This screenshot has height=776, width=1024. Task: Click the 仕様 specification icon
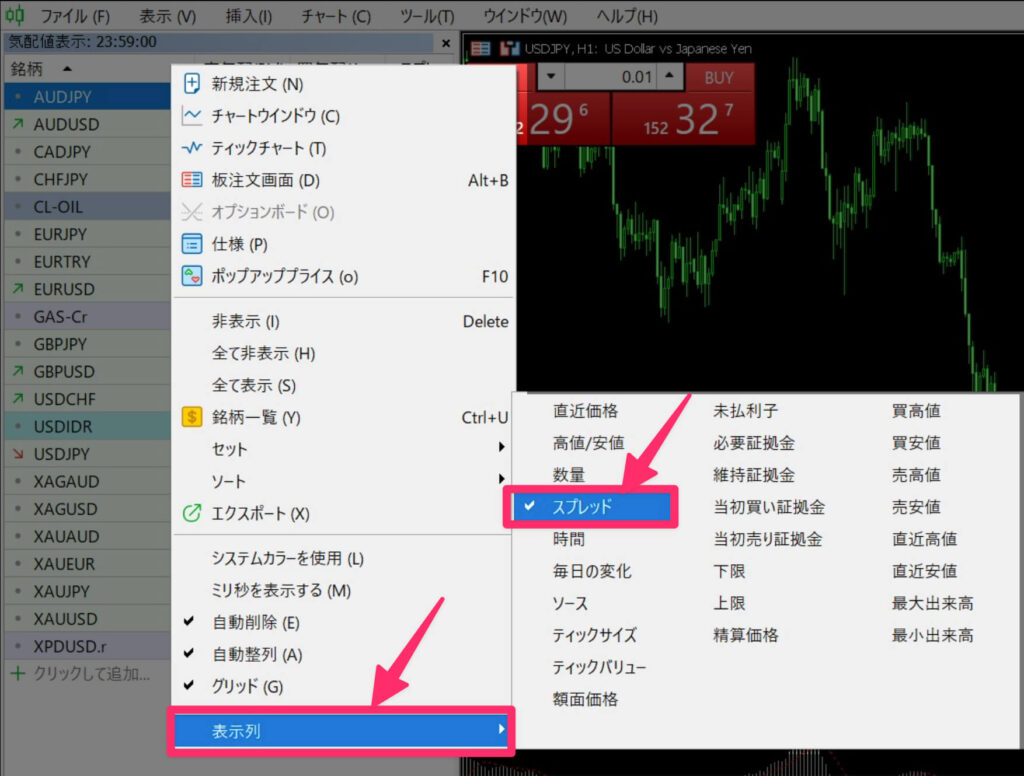191,242
